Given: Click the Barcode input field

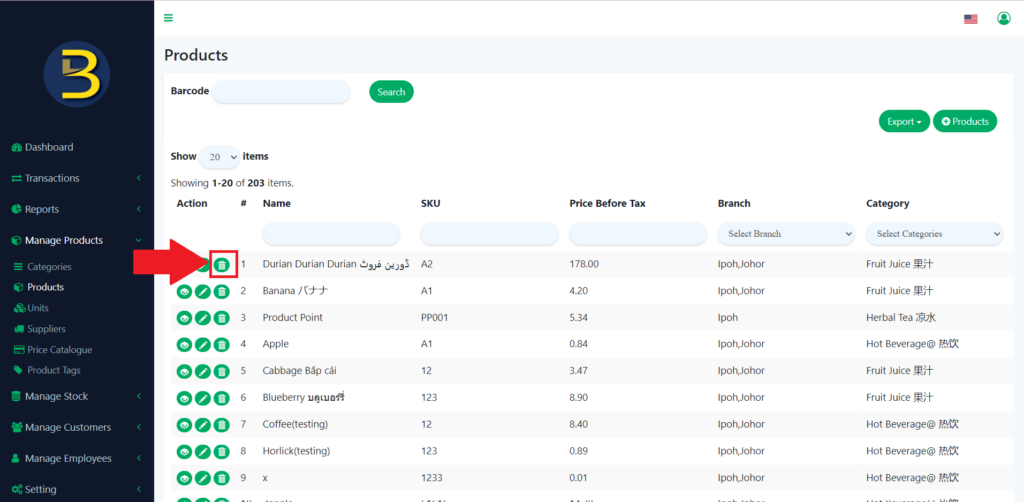Looking at the screenshot, I should click(x=281, y=92).
